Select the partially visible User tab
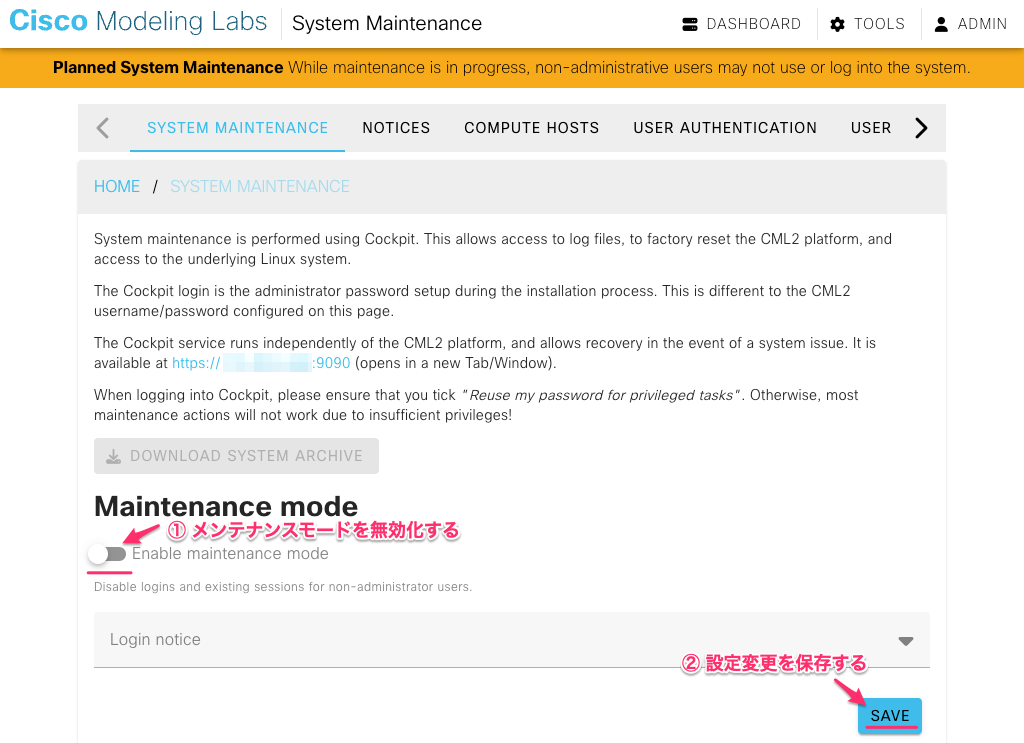1024x743 pixels. point(871,128)
